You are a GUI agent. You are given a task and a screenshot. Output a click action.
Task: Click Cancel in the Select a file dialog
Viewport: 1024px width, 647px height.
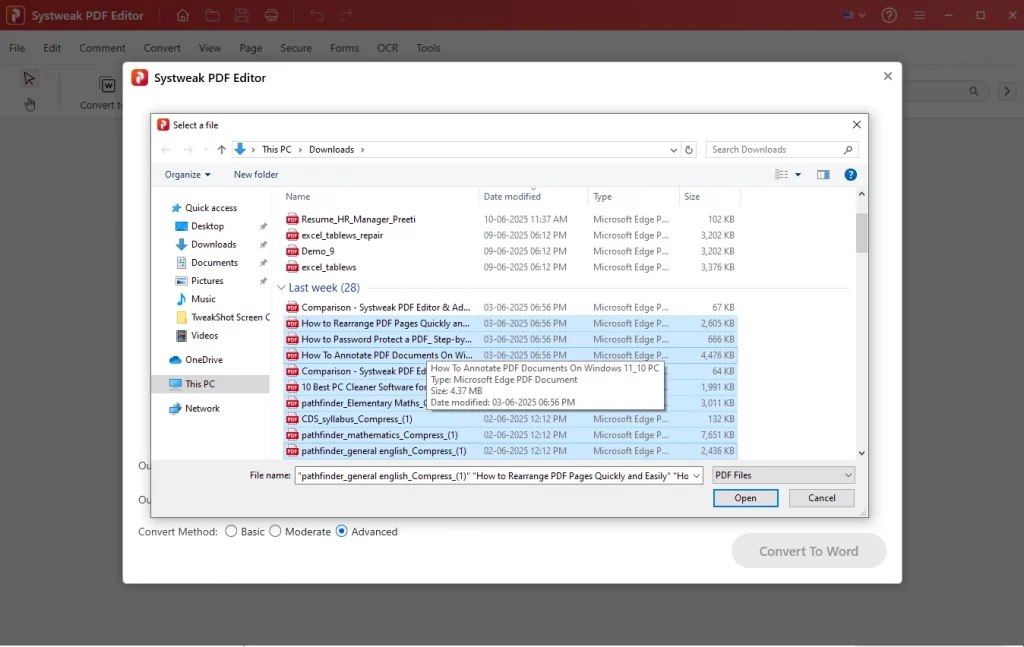coord(822,497)
